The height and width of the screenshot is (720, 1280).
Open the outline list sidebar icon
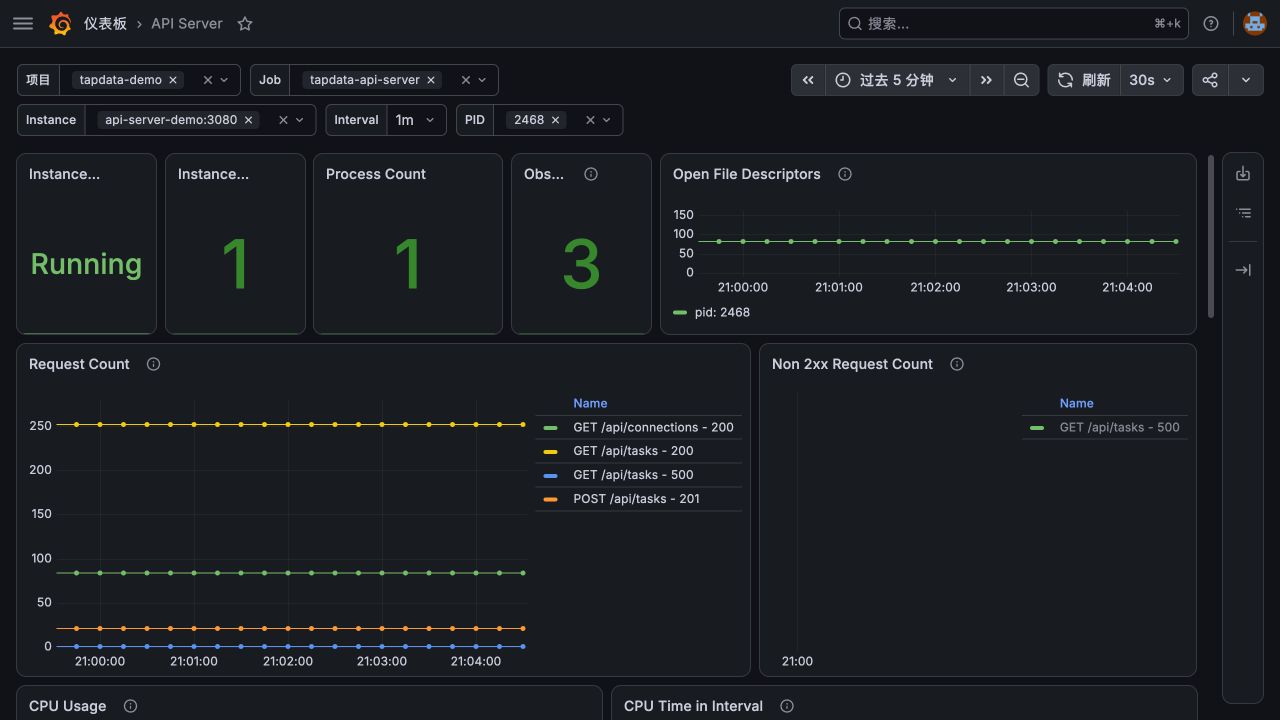point(1243,213)
